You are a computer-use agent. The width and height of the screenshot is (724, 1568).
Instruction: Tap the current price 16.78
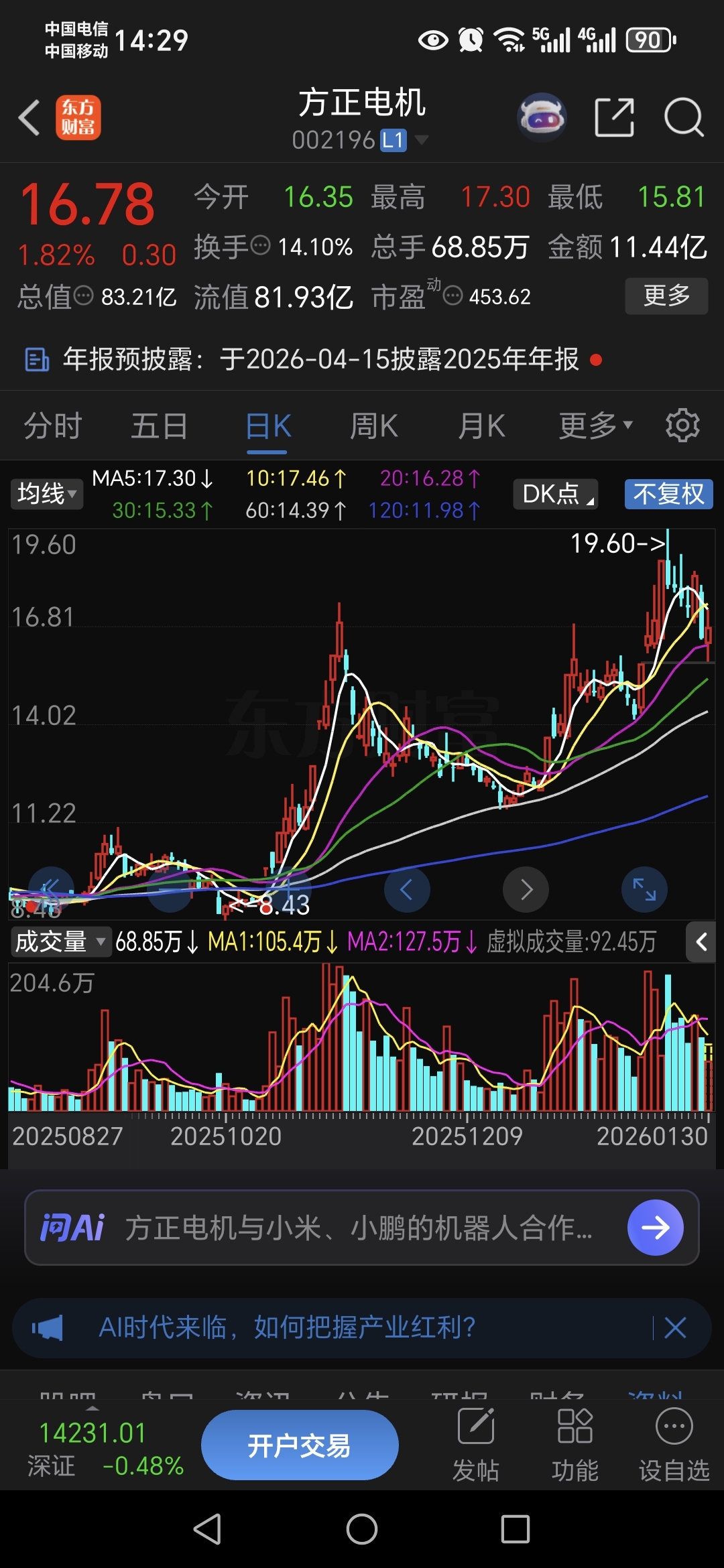point(87,204)
